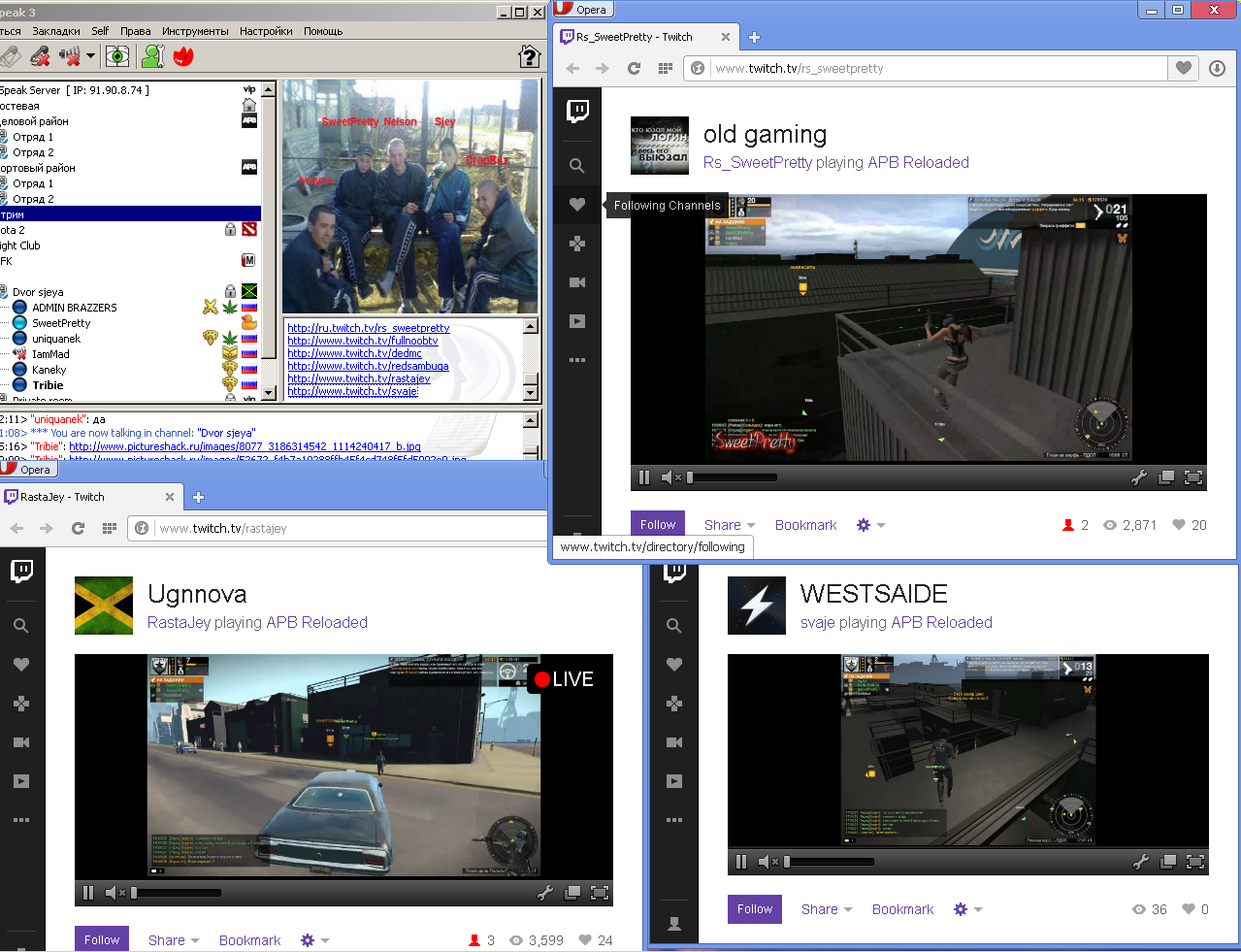1241x952 pixels.
Task: Open gear dropdown under Ugnnova stream
Action: [x=314, y=940]
